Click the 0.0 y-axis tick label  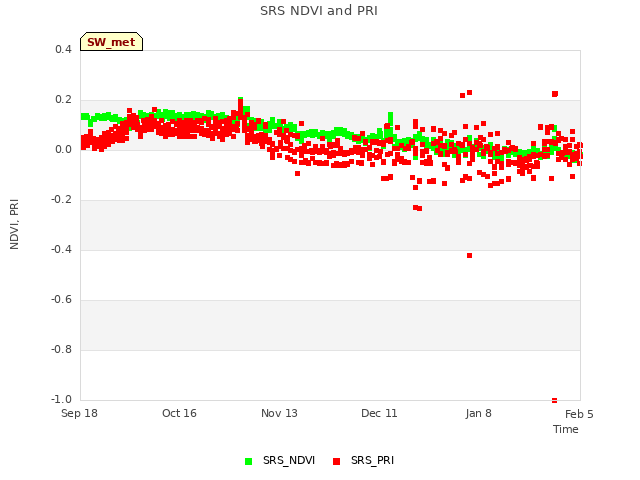click(63, 149)
